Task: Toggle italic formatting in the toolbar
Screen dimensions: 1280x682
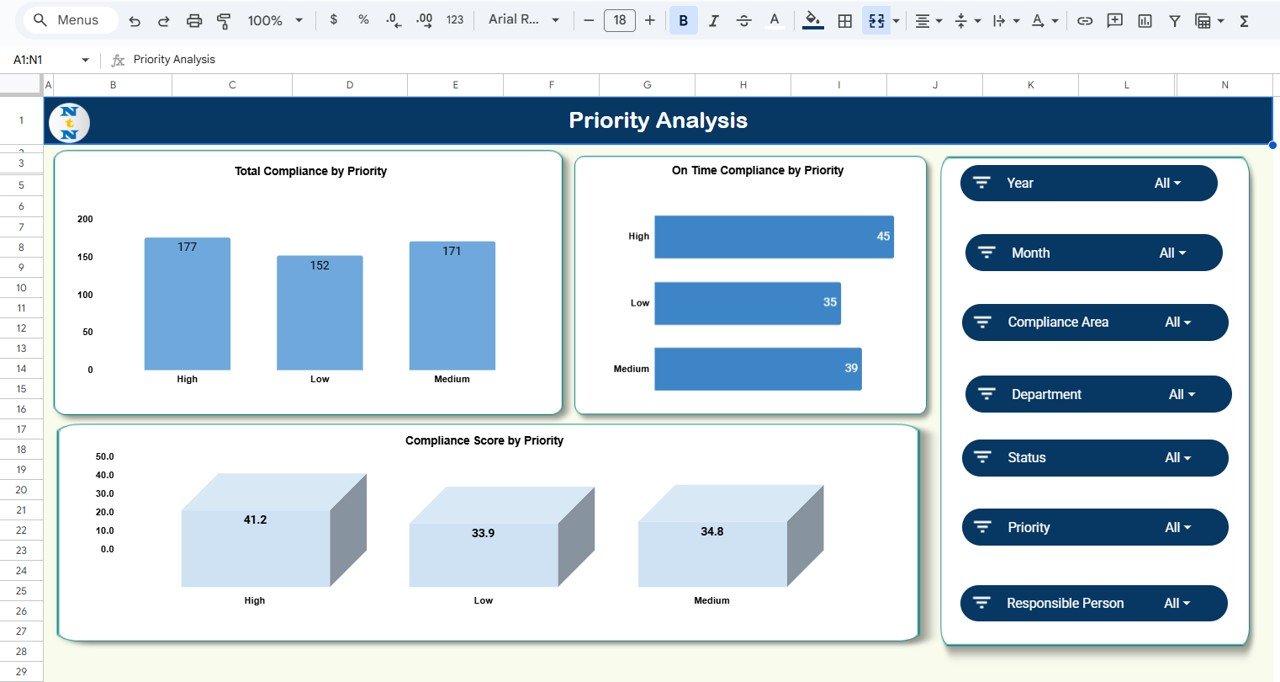Action: pos(712,19)
